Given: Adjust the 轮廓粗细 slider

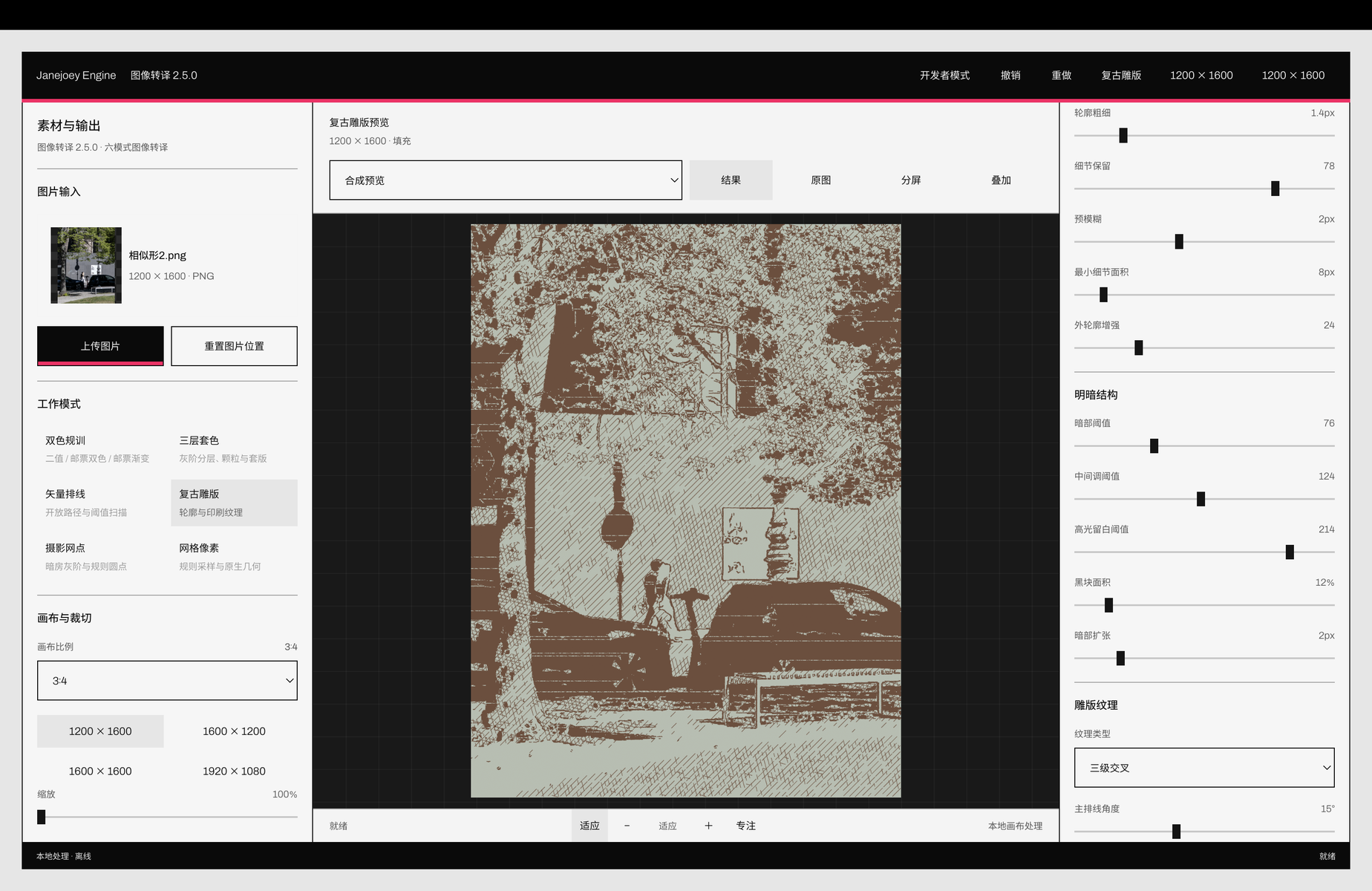Looking at the screenshot, I should (x=1204, y=135).
